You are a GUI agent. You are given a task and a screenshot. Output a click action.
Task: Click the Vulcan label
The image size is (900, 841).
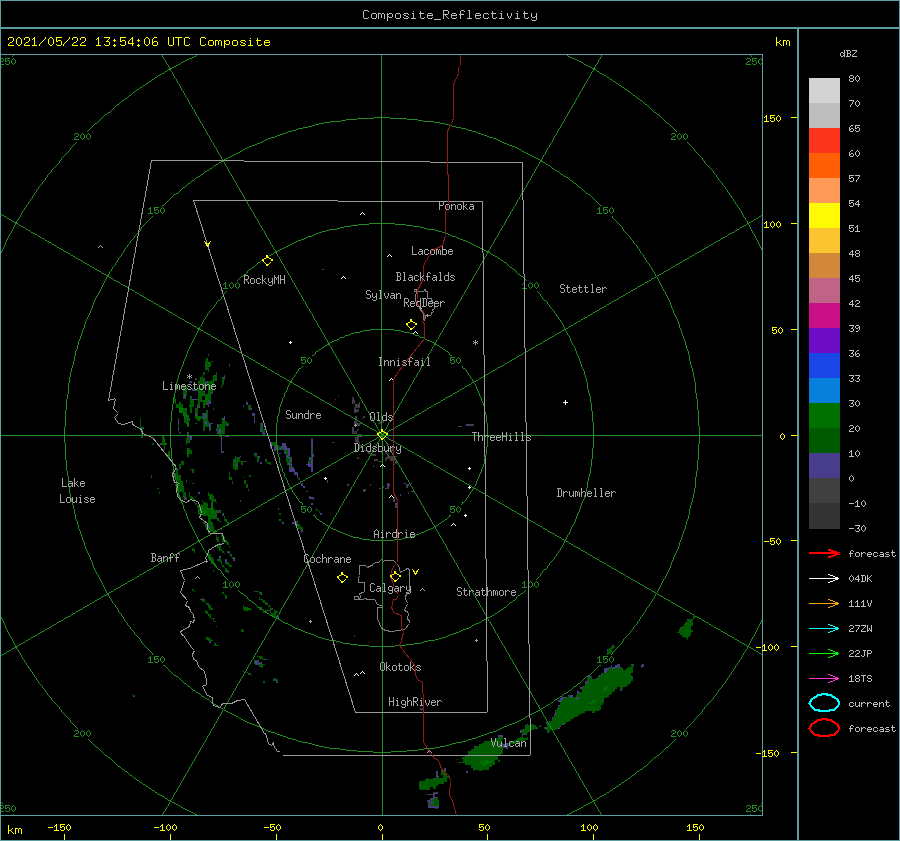click(508, 743)
